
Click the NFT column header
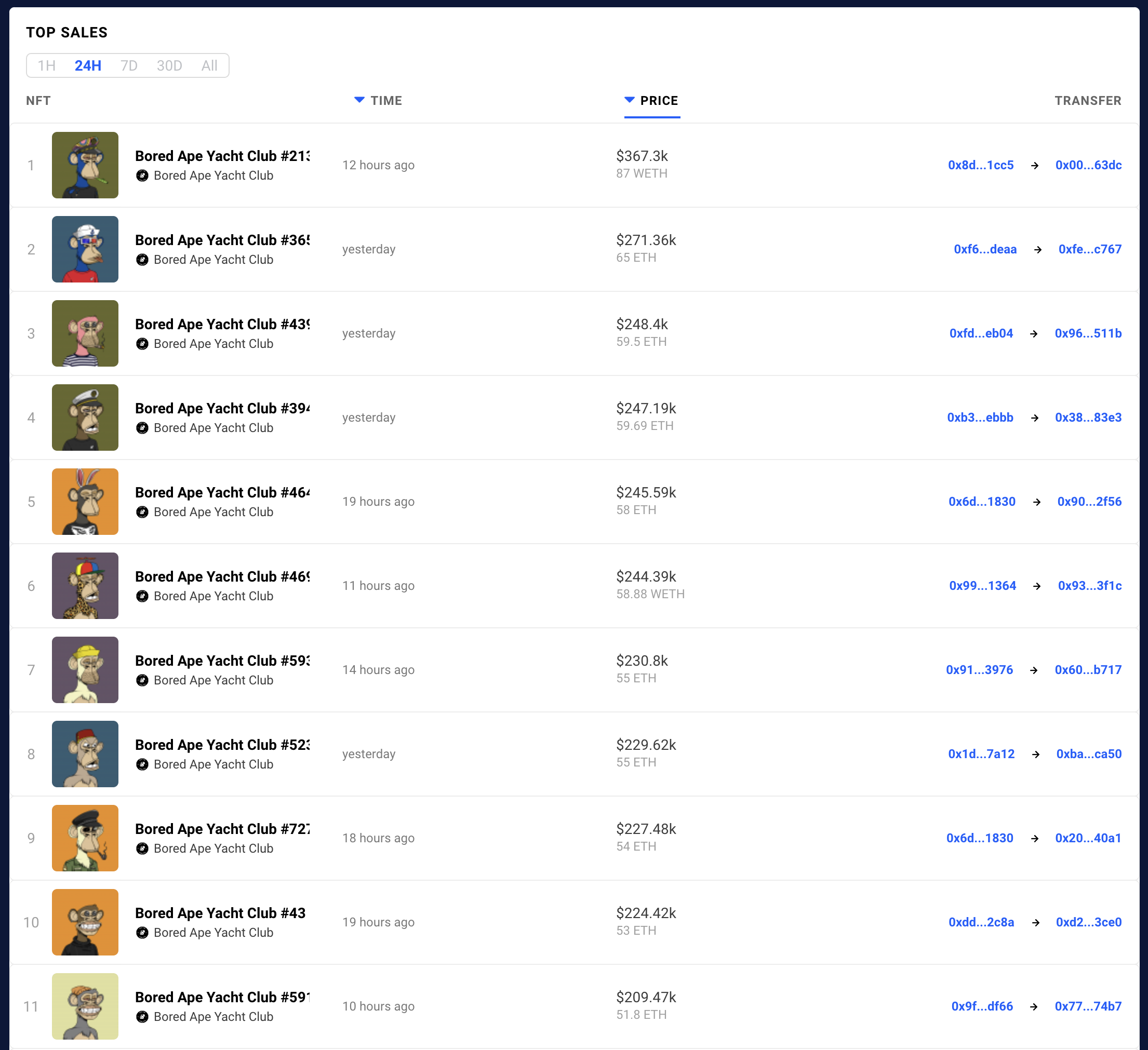click(x=38, y=101)
